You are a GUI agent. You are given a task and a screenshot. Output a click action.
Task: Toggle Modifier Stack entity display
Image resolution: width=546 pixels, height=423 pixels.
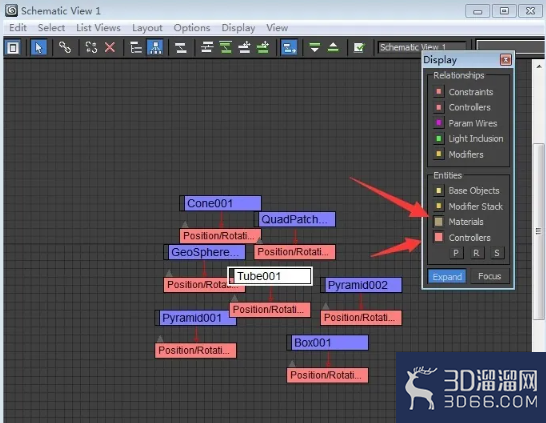(x=439, y=206)
